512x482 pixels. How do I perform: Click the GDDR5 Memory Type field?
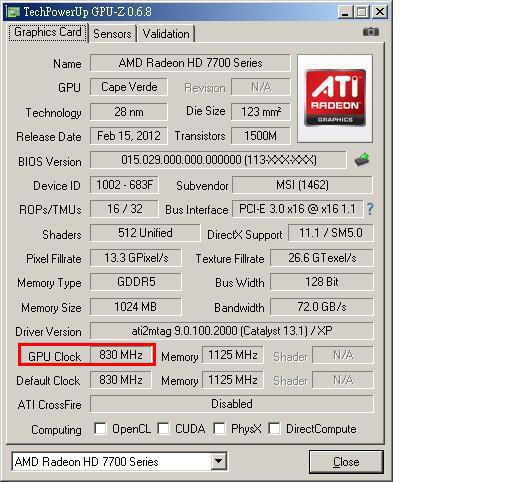(x=136, y=282)
